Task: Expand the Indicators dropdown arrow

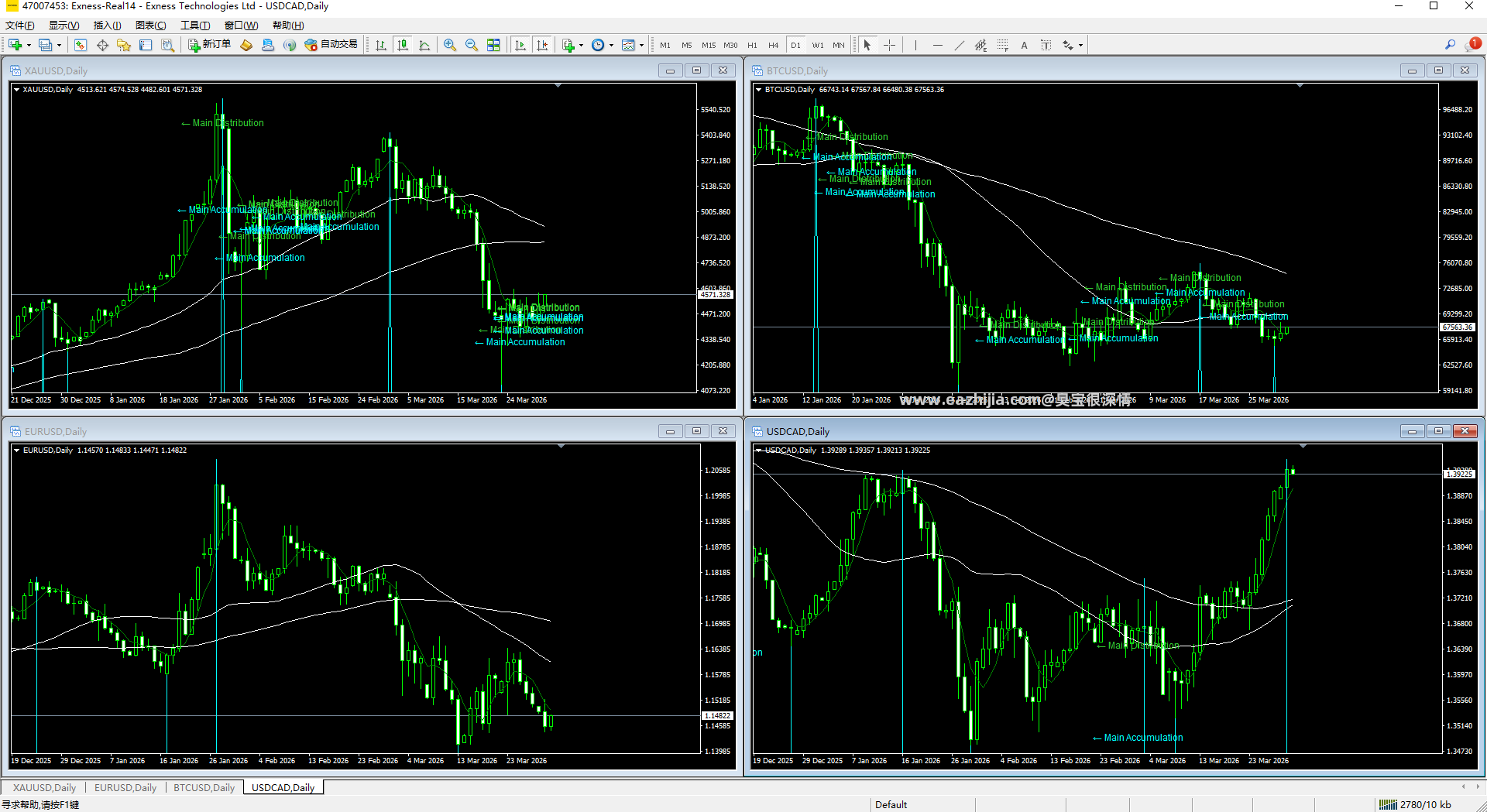Action: pos(581,45)
